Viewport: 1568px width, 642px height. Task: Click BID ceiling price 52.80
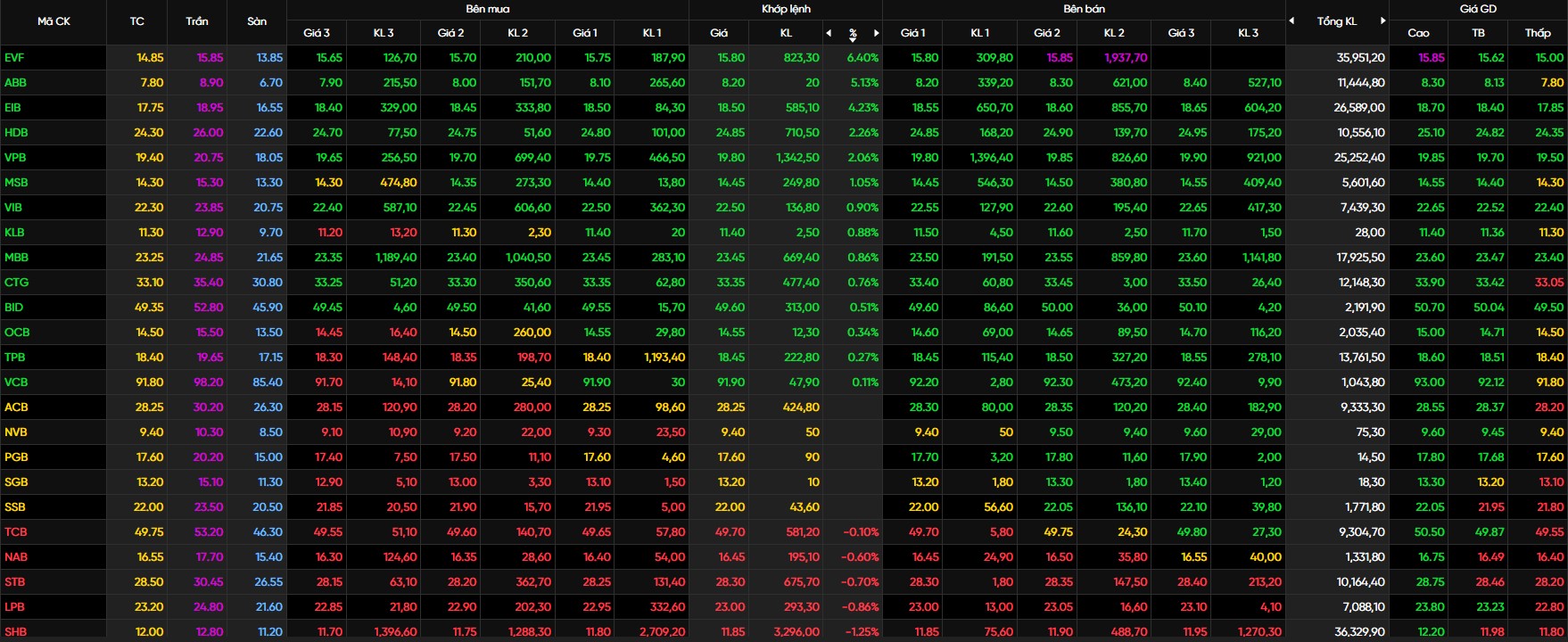click(x=208, y=307)
